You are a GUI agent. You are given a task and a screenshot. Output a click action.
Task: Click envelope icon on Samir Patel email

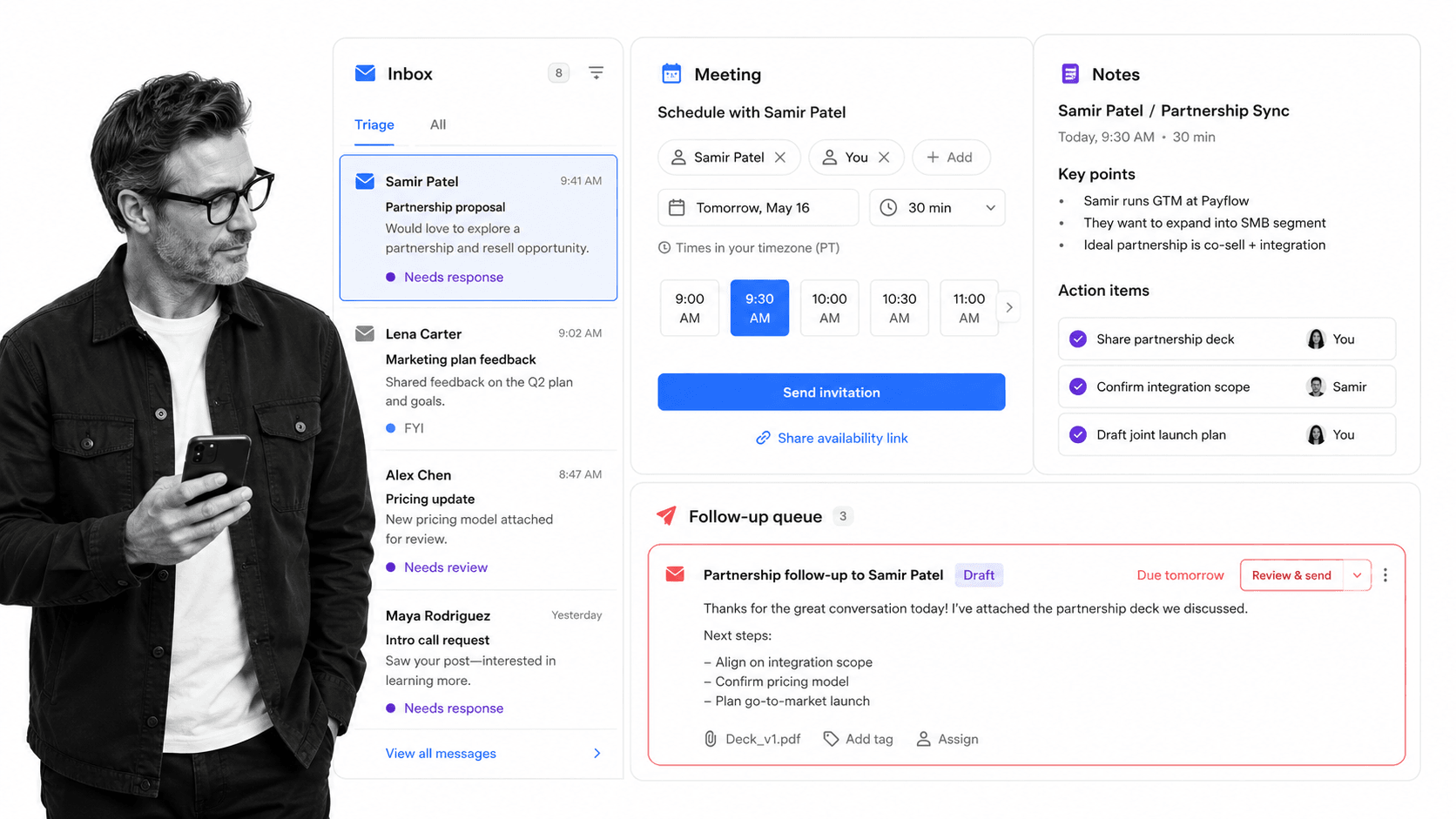[x=365, y=181]
